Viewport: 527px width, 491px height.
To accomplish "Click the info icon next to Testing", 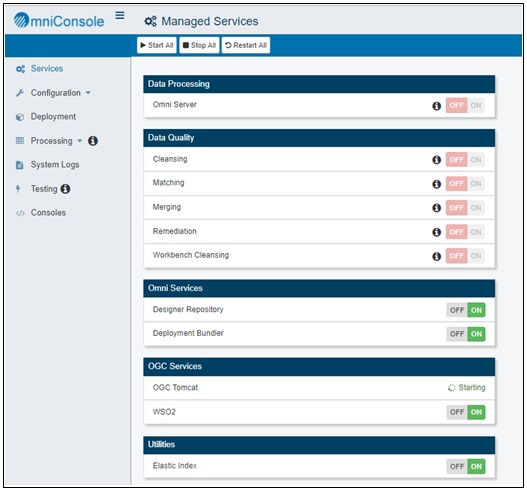I will point(65,189).
